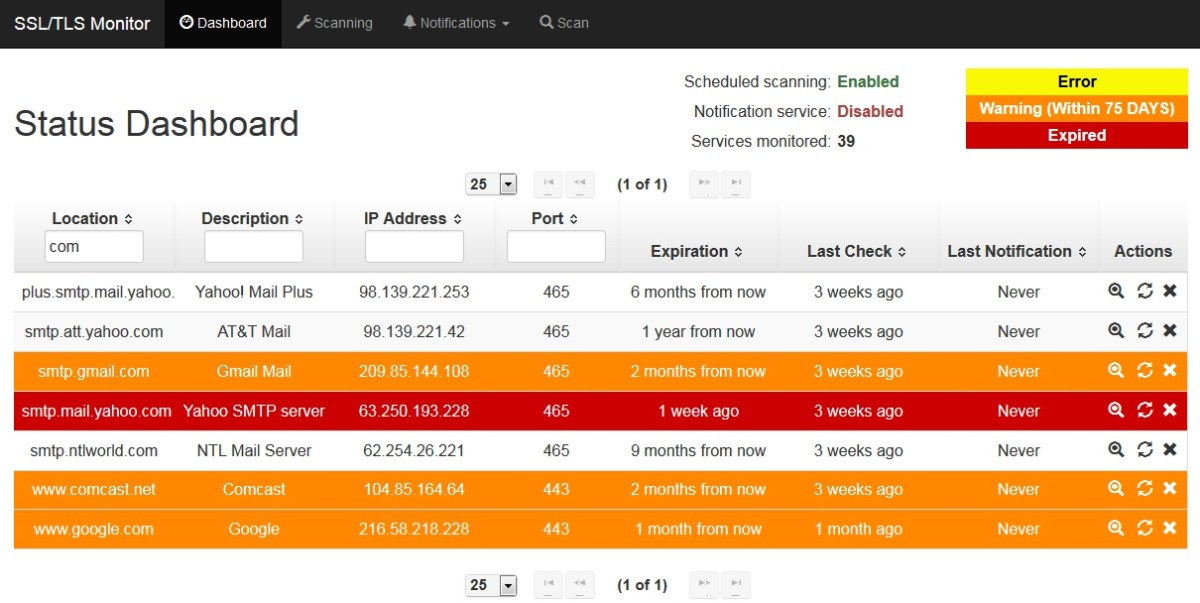Rescan the smtp.mail.yahoo.com certificate
This screenshot has height=603, width=1200.
tap(1143, 410)
